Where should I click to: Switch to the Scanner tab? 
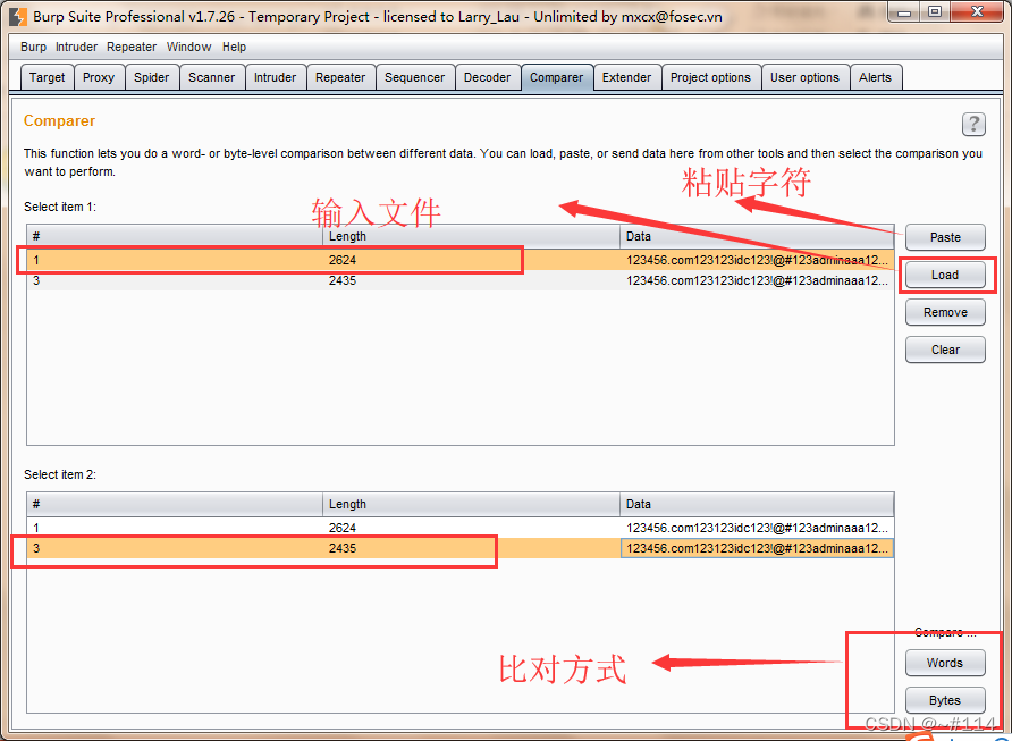tap(212, 77)
